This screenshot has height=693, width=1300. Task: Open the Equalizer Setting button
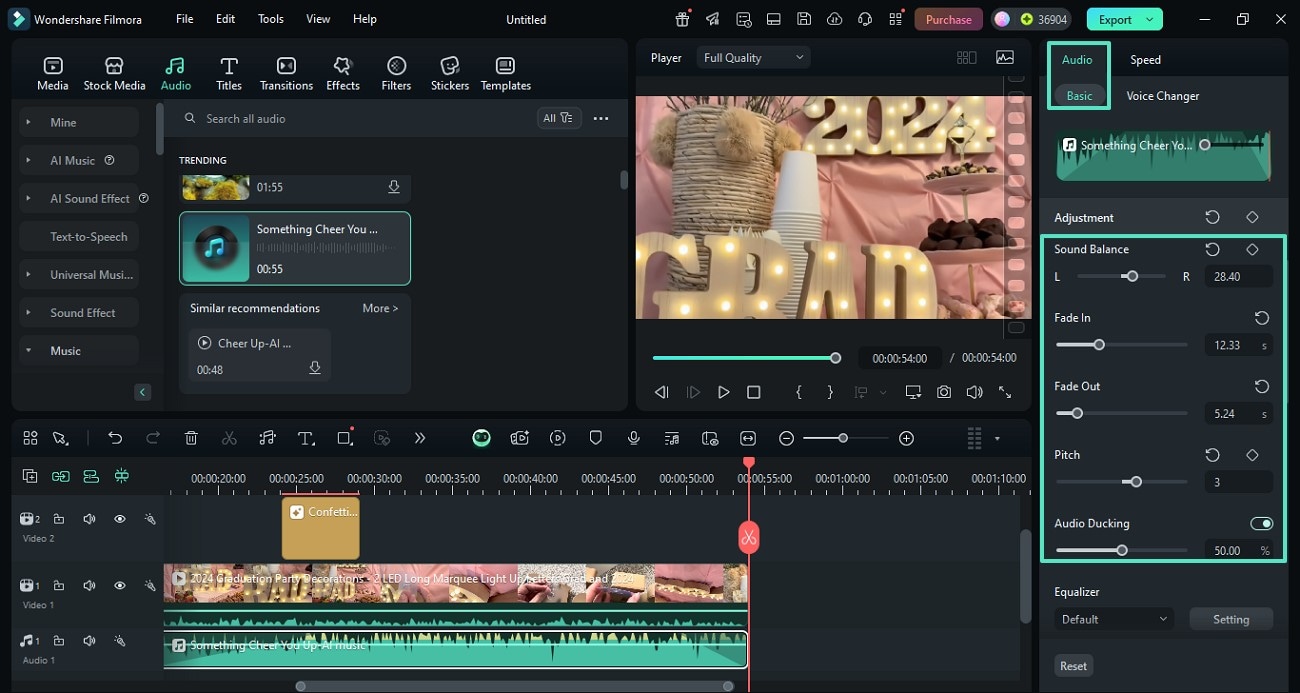tap(1231, 619)
